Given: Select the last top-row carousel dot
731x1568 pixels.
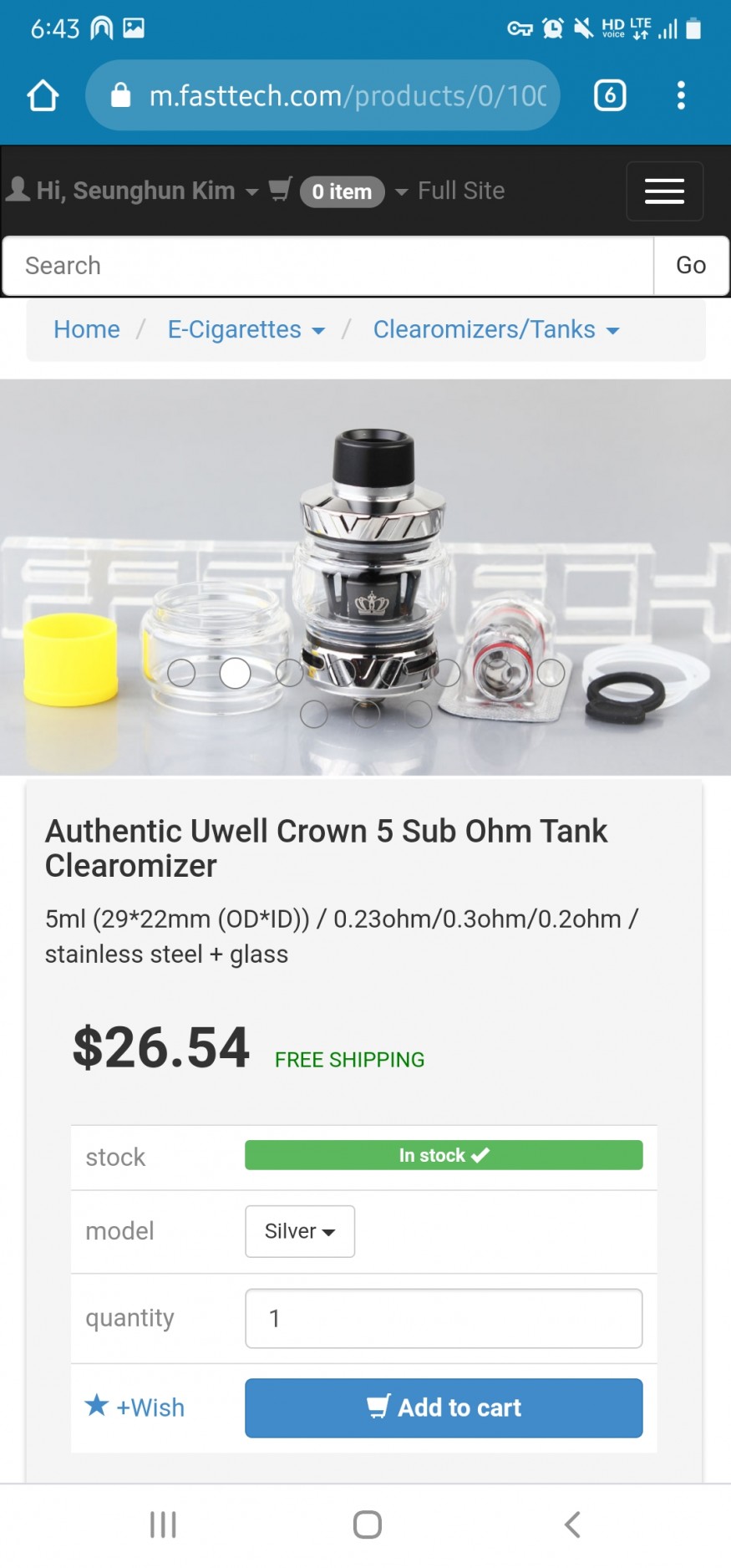Looking at the screenshot, I should (x=551, y=673).
